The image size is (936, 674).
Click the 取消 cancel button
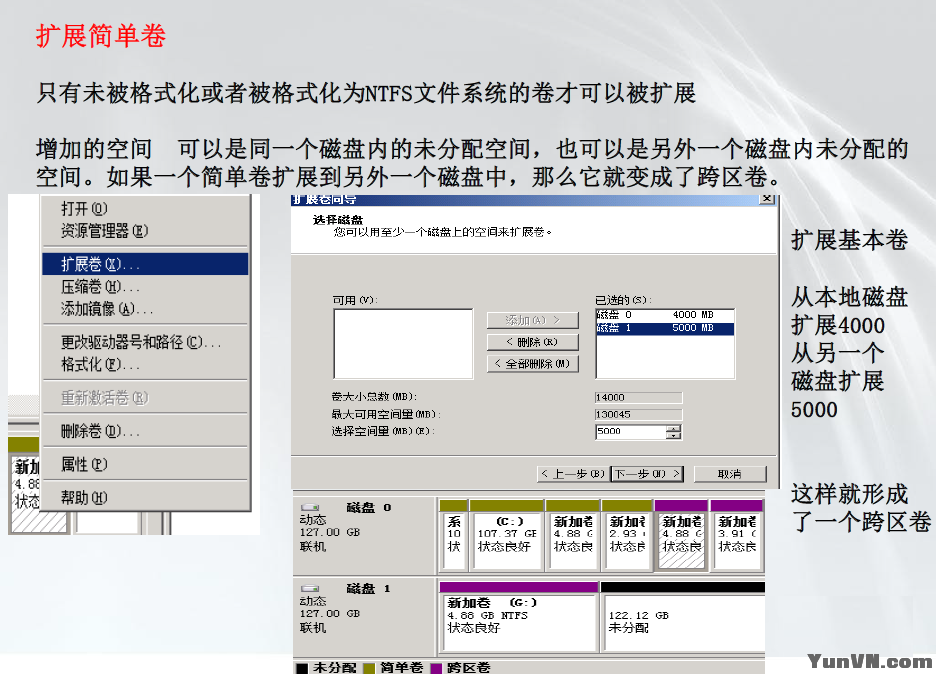729,474
